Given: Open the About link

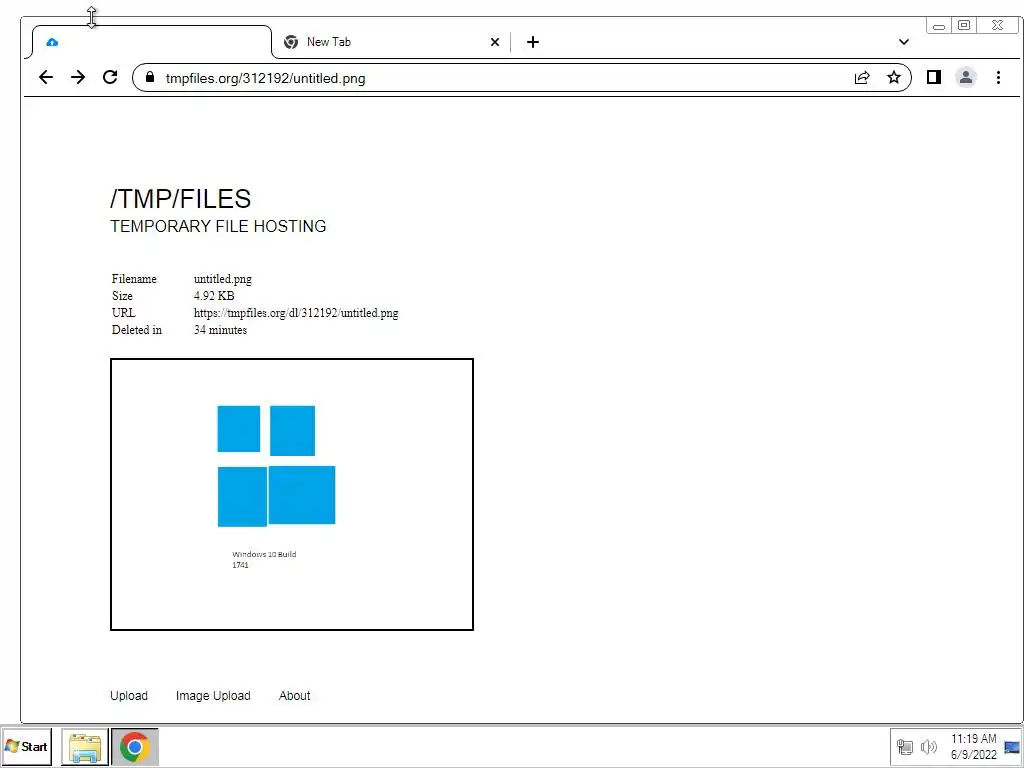Looking at the screenshot, I should [295, 696].
